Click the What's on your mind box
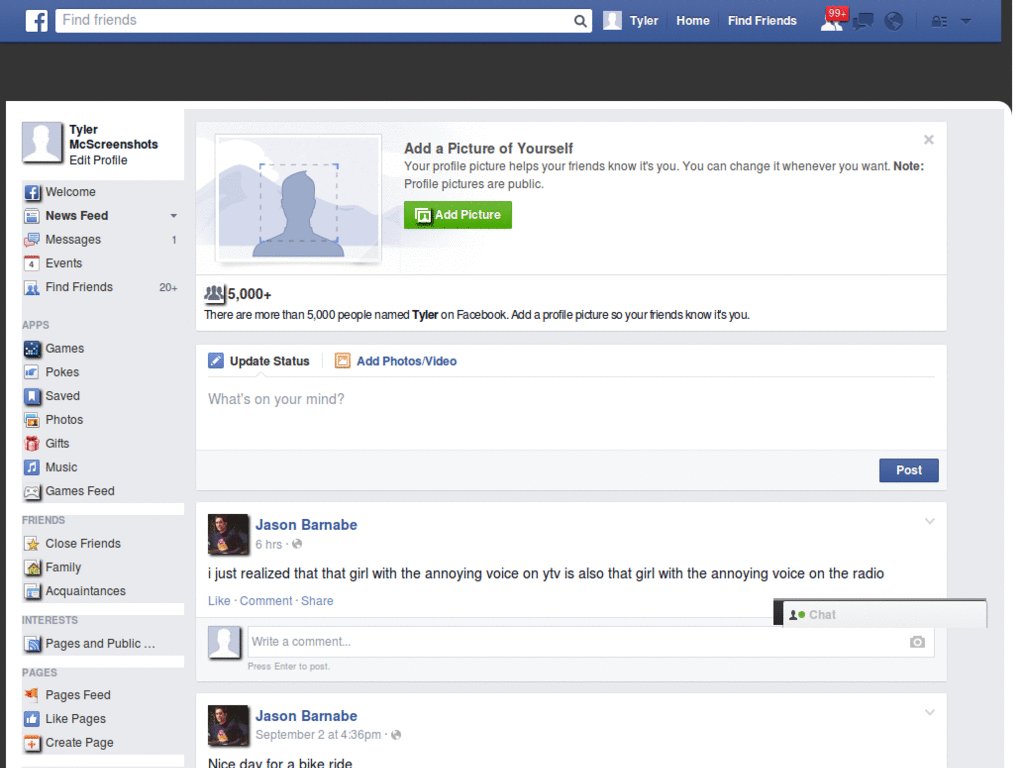 click(x=571, y=413)
